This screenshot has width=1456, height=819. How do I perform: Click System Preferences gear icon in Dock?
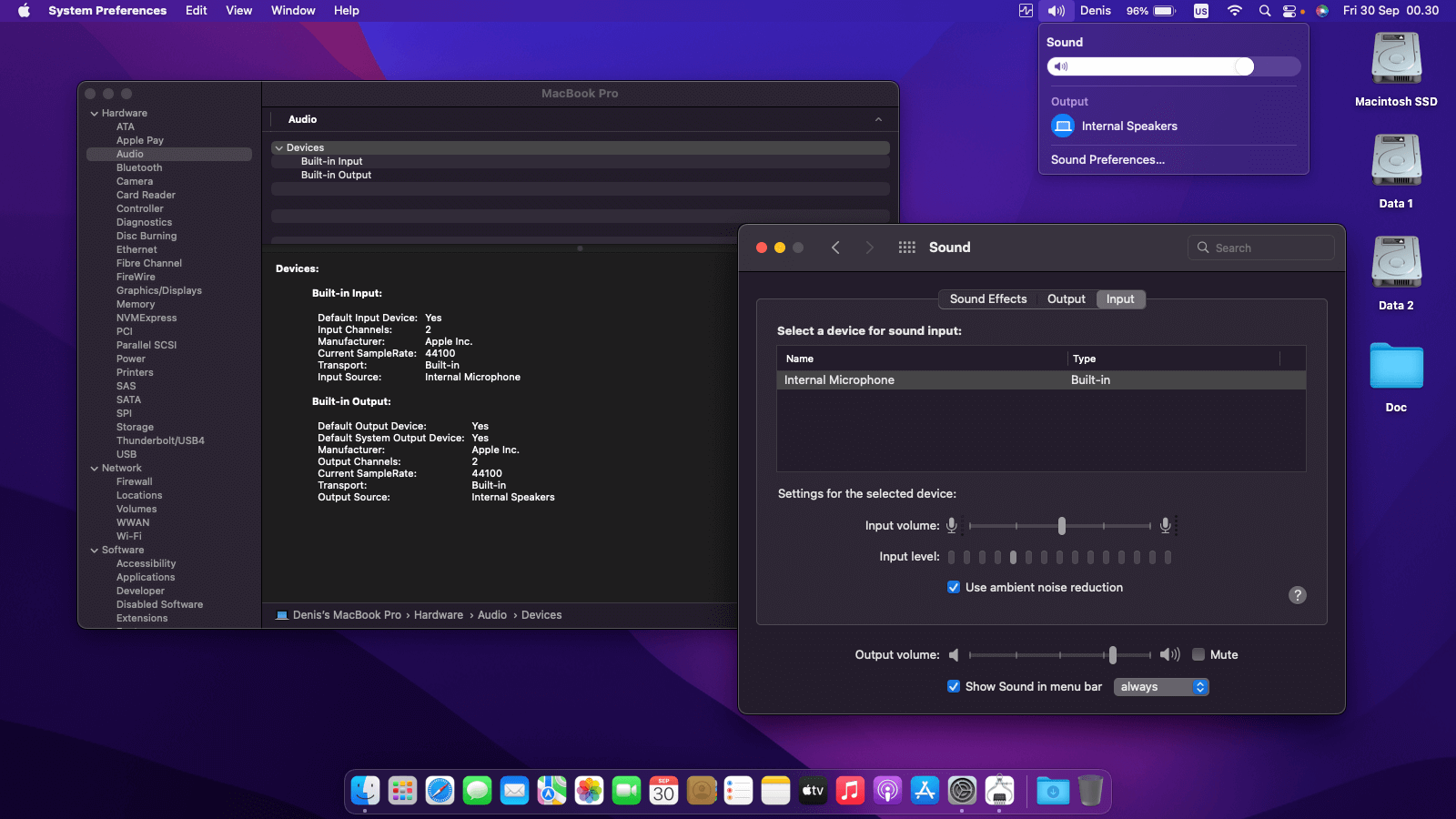coord(963,791)
